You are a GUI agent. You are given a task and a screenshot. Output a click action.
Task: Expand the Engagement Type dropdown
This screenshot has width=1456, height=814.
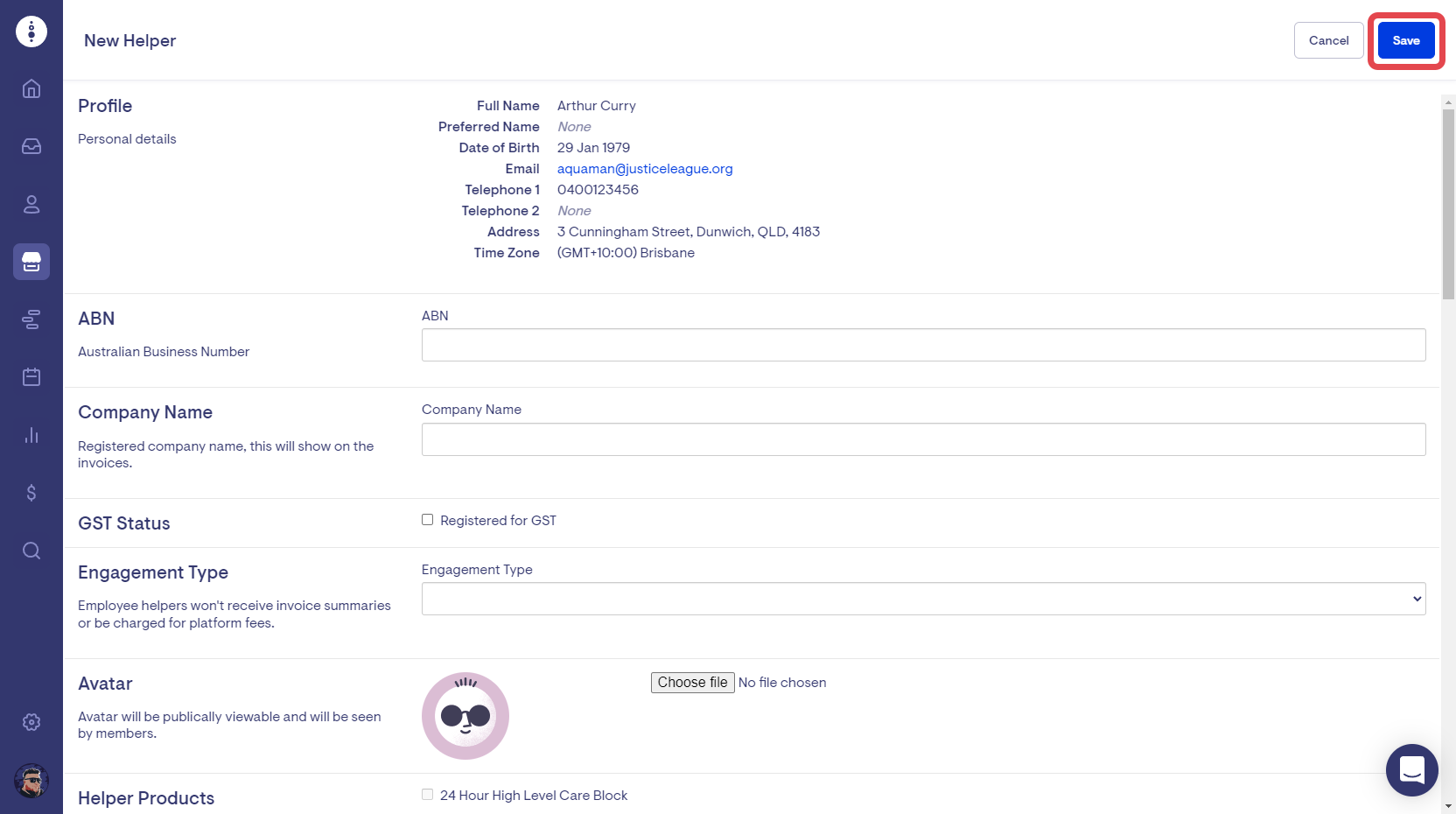923,599
